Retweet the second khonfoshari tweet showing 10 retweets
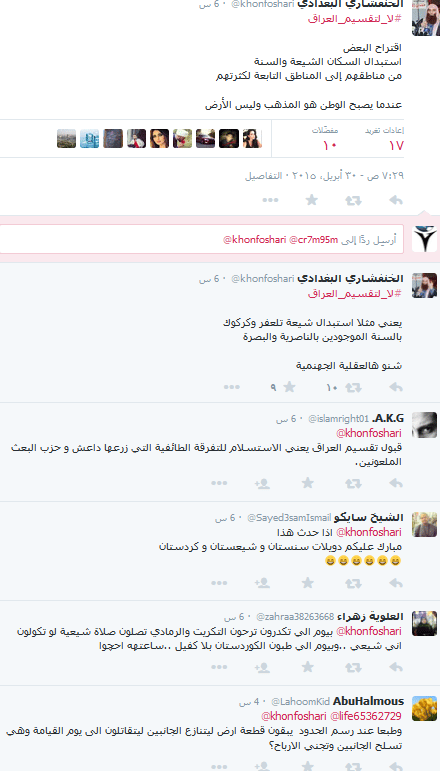440x771 pixels. click(x=353, y=387)
